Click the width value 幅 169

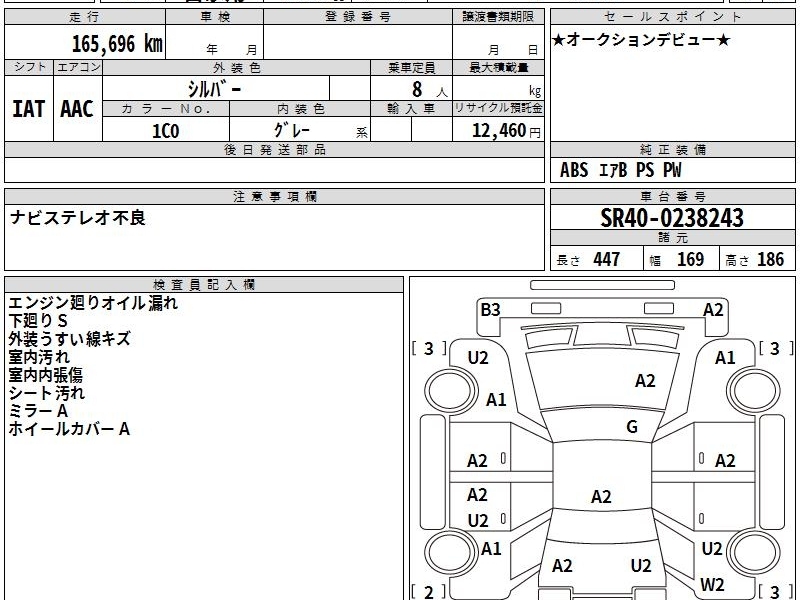tap(677, 259)
